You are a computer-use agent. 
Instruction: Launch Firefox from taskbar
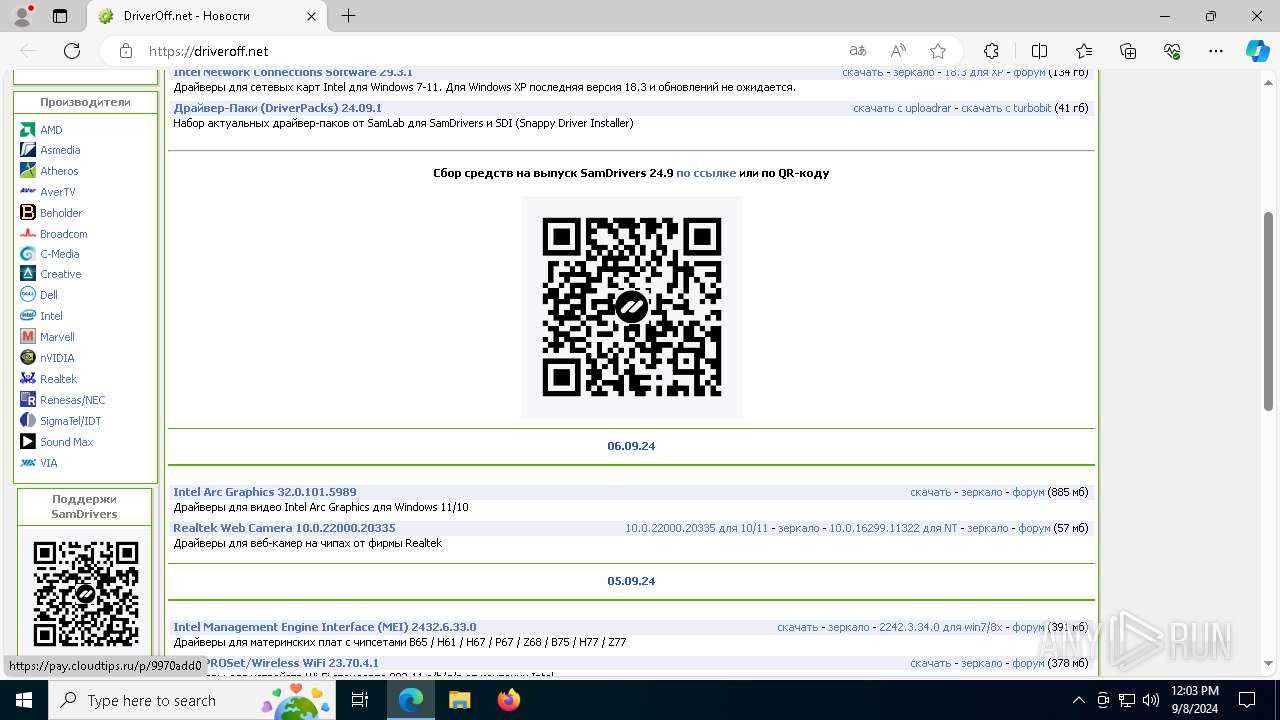tap(509, 700)
